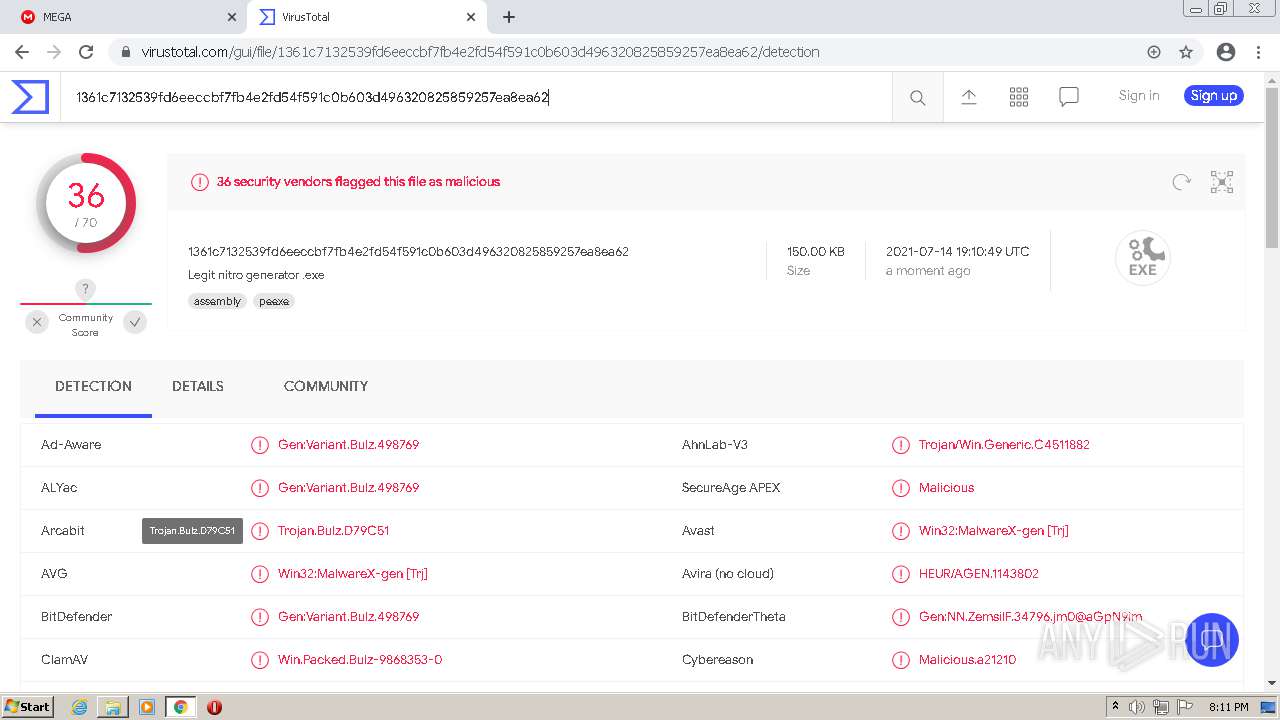This screenshot has width=1280, height=720.
Task: Close the MEGA tab
Action: pos(231,17)
